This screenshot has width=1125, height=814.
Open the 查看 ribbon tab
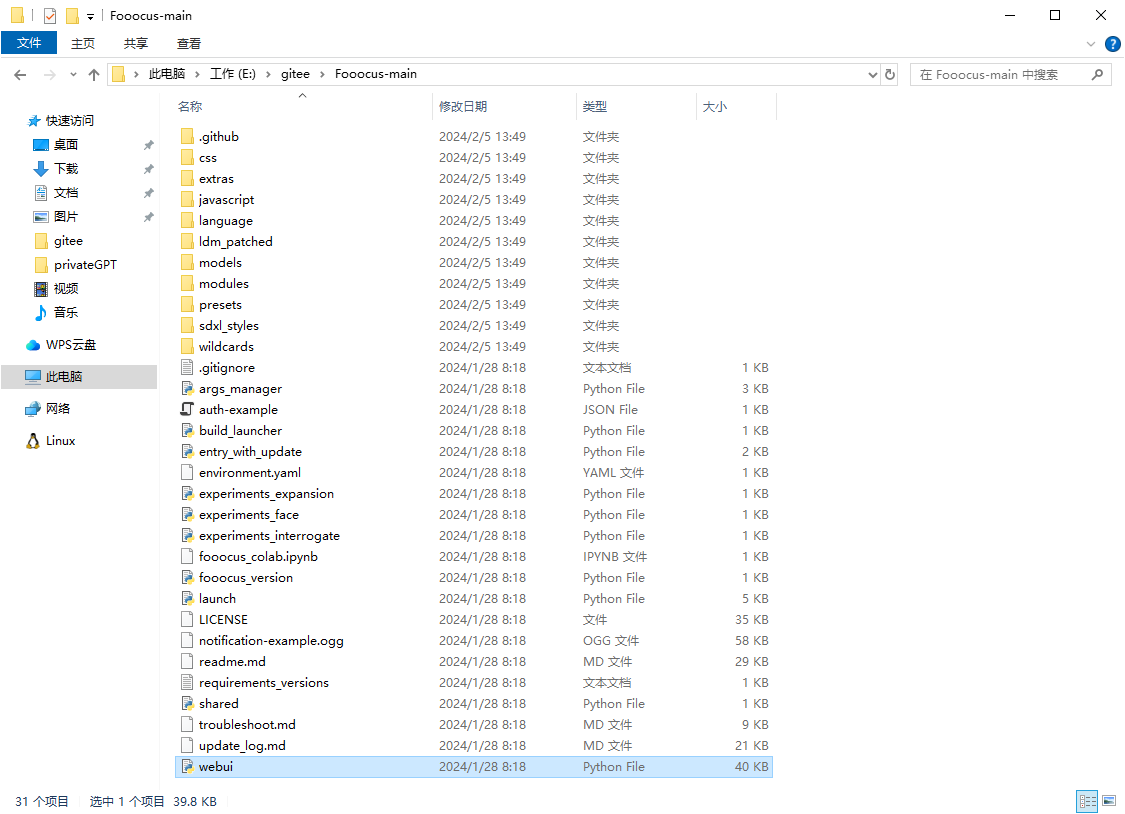pyautogui.click(x=189, y=43)
